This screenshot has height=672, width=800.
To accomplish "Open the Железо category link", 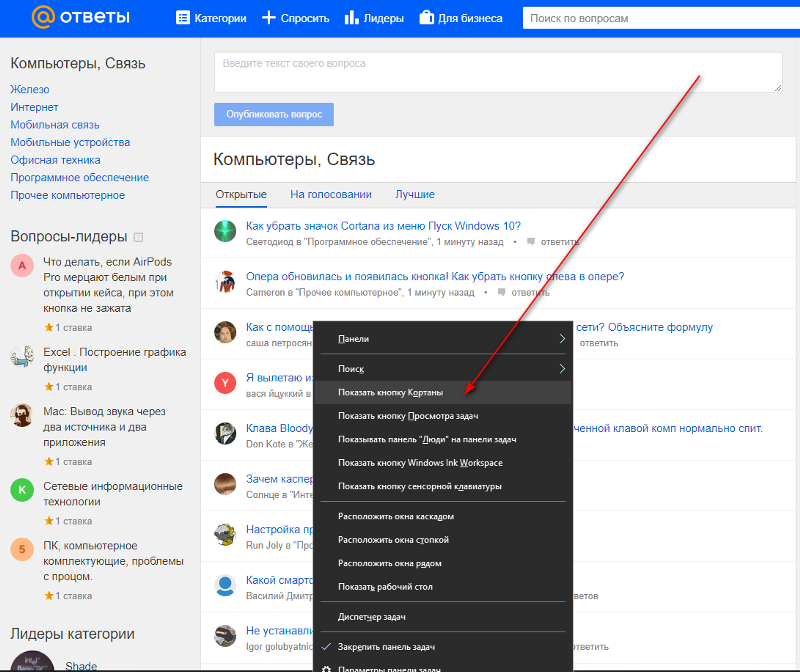I will click(30, 89).
